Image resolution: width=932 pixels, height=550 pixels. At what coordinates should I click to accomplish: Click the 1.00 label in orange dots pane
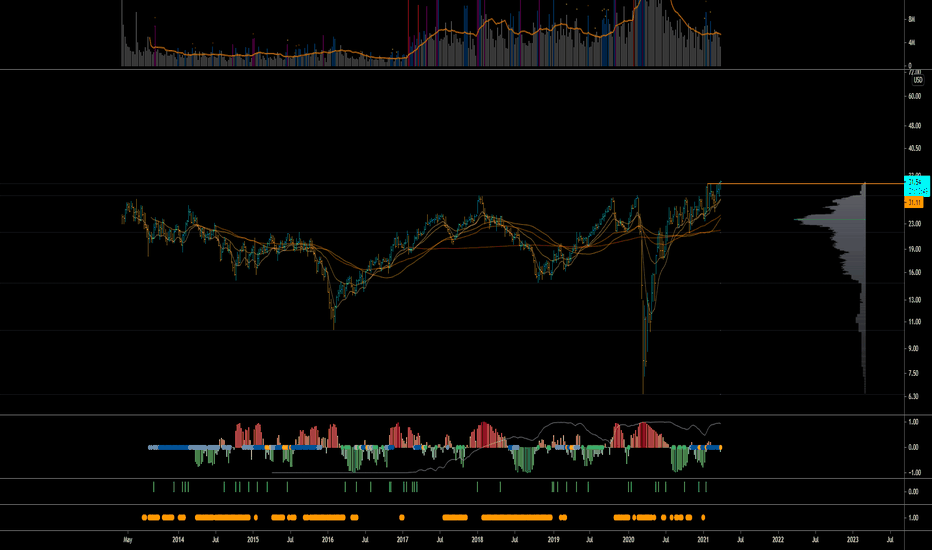[x=914, y=518]
